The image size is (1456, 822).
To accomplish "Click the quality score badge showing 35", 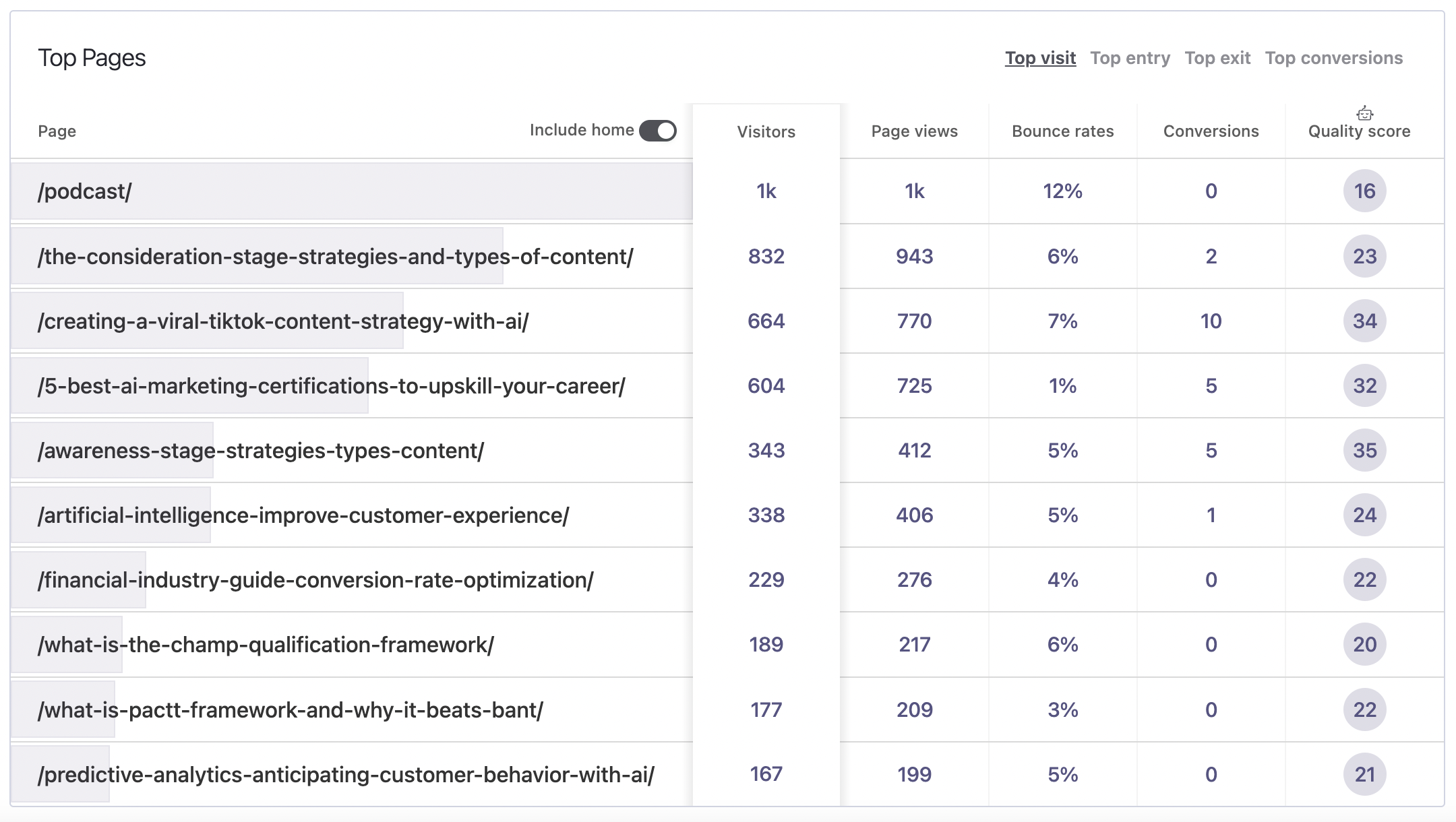I will 1366,450.
